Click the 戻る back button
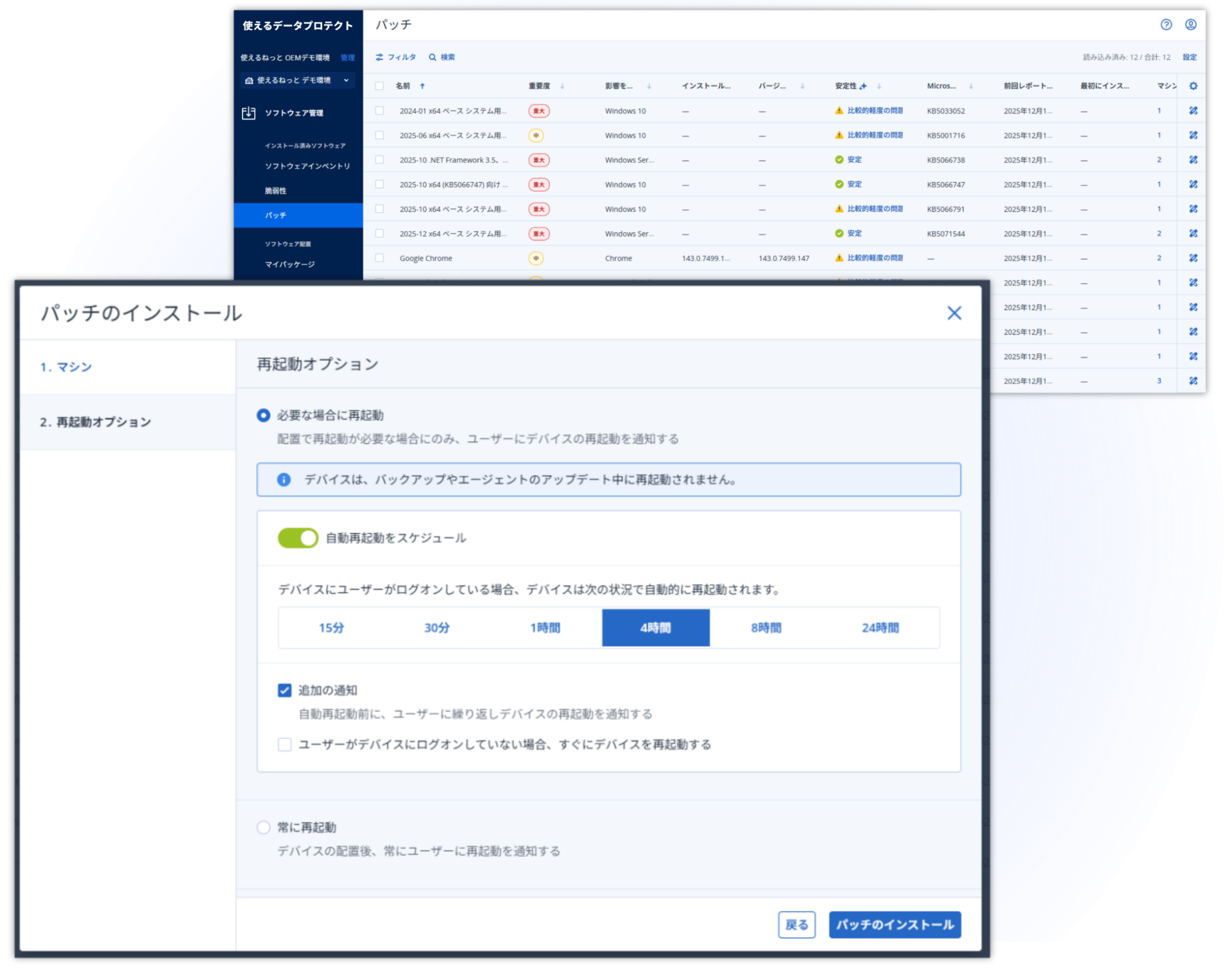 [x=796, y=924]
